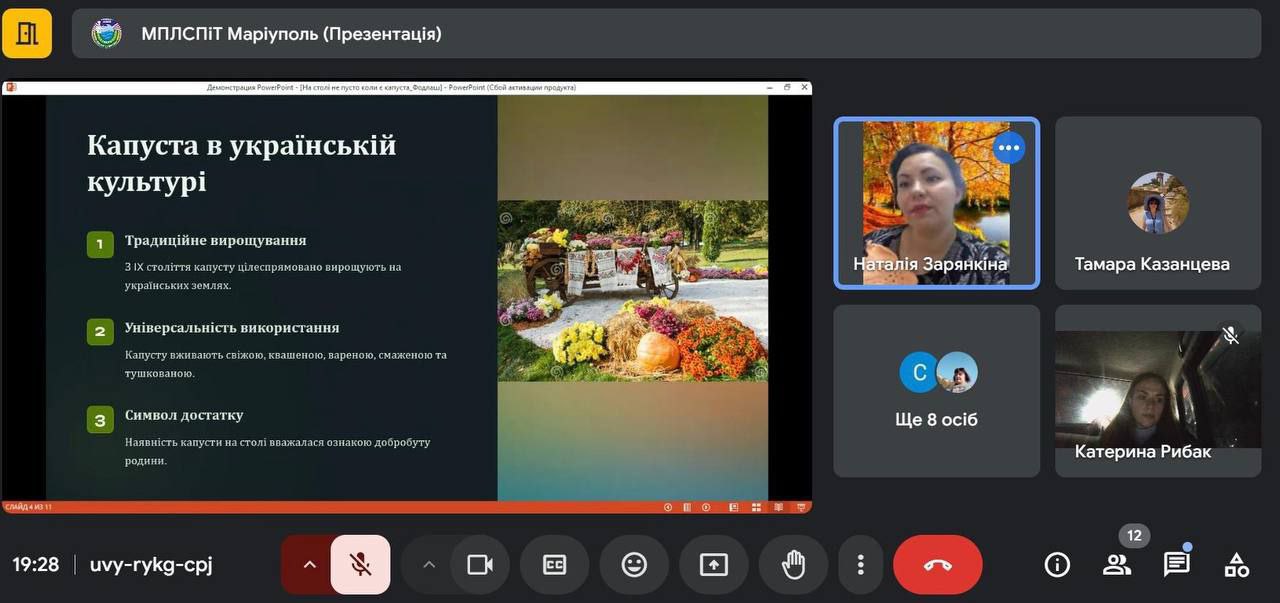Unmute the microphone
This screenshot has height=603, width=1280.
coord(361,565)
